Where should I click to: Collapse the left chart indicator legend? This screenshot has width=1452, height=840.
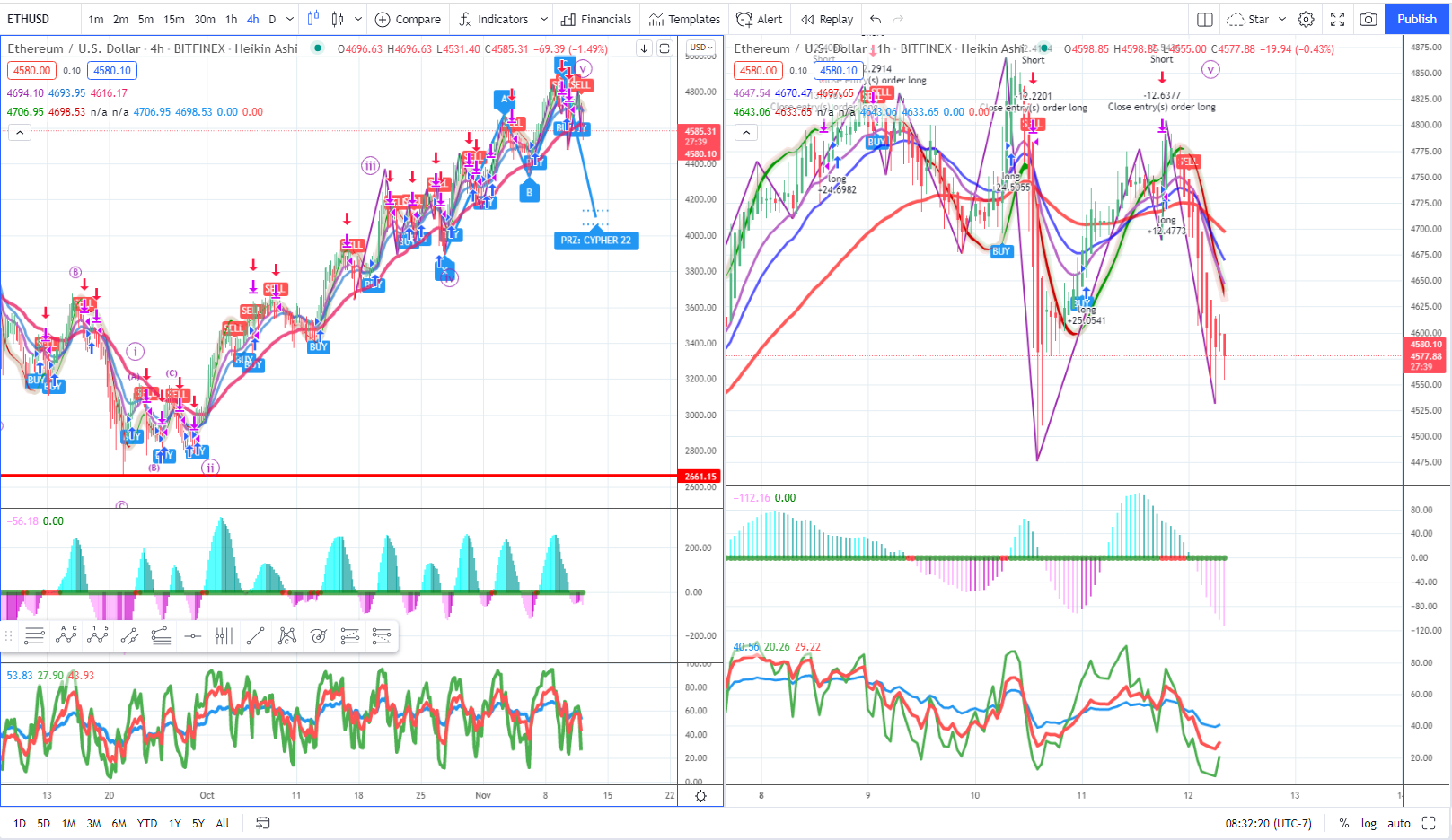[20, 133]
